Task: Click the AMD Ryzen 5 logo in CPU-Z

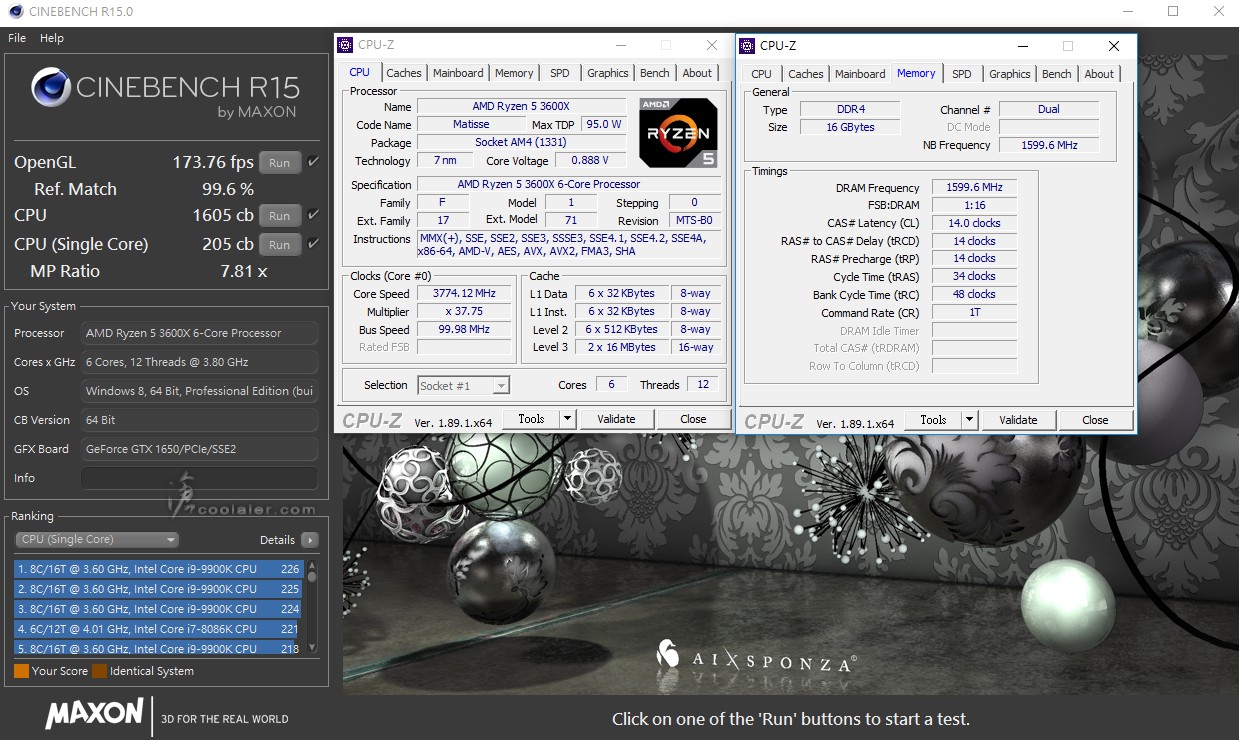Action: coord(679,132)
